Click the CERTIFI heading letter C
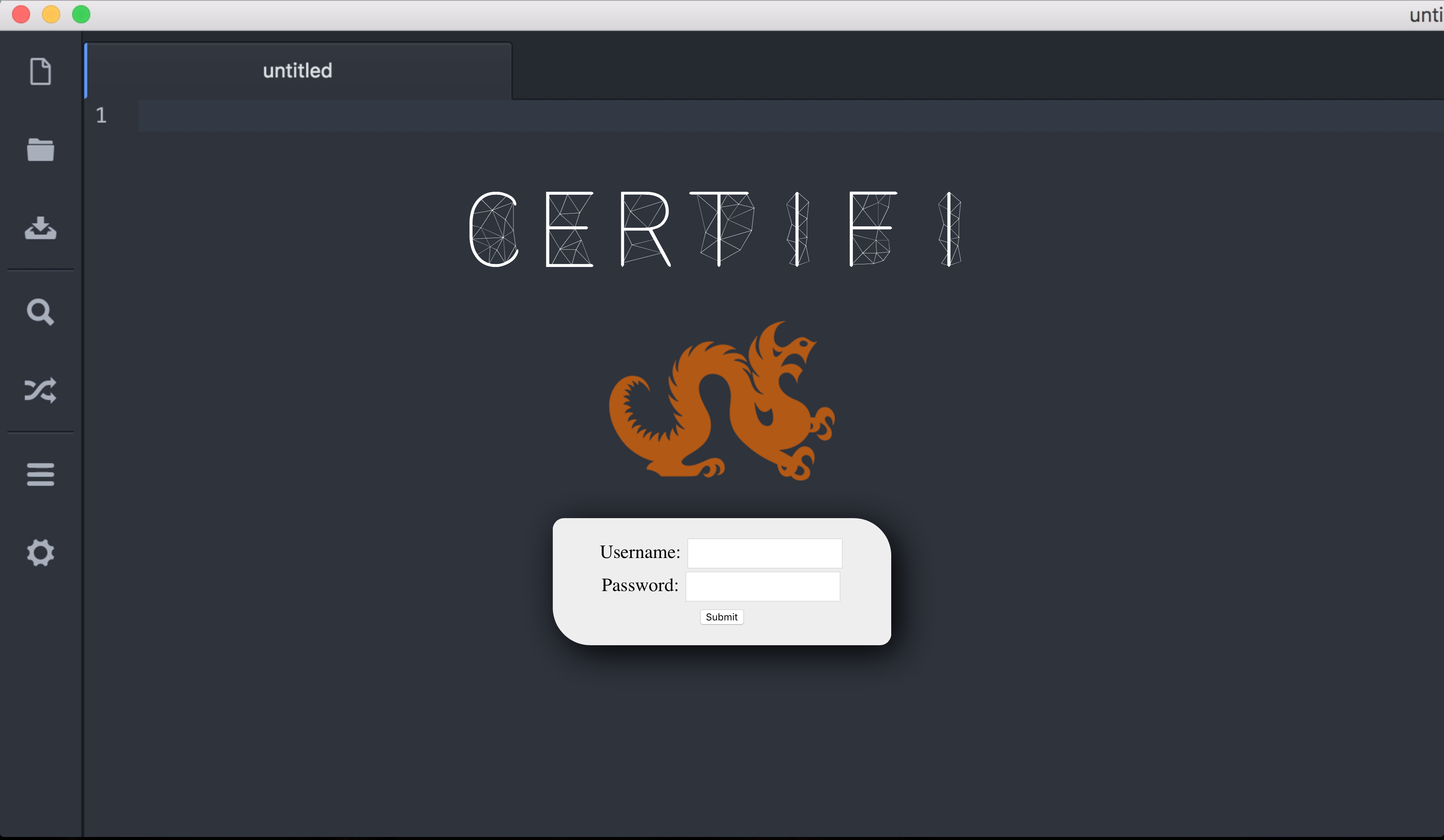 493,229
